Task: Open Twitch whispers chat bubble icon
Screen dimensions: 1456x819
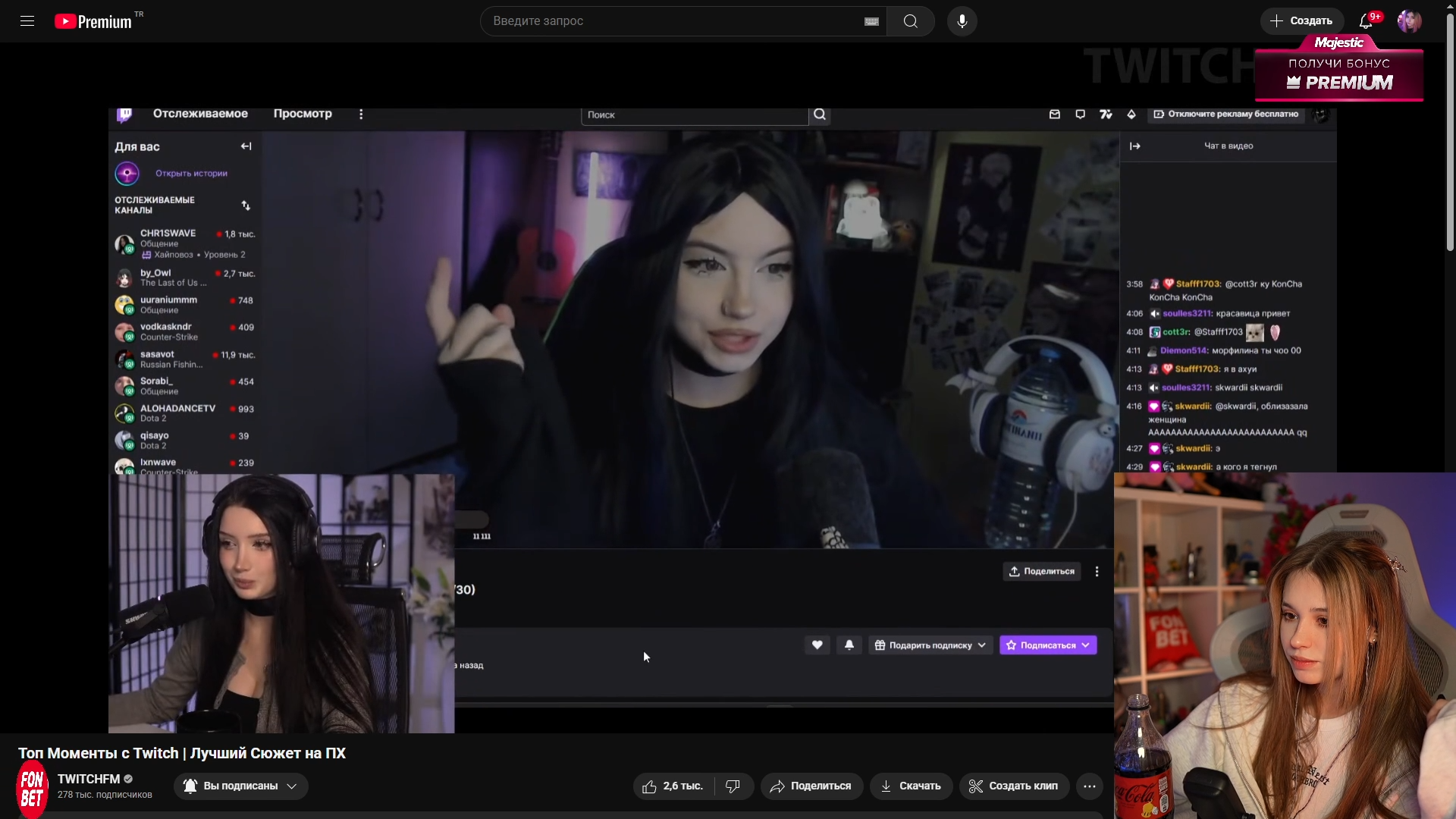Action: [1080, 115]
